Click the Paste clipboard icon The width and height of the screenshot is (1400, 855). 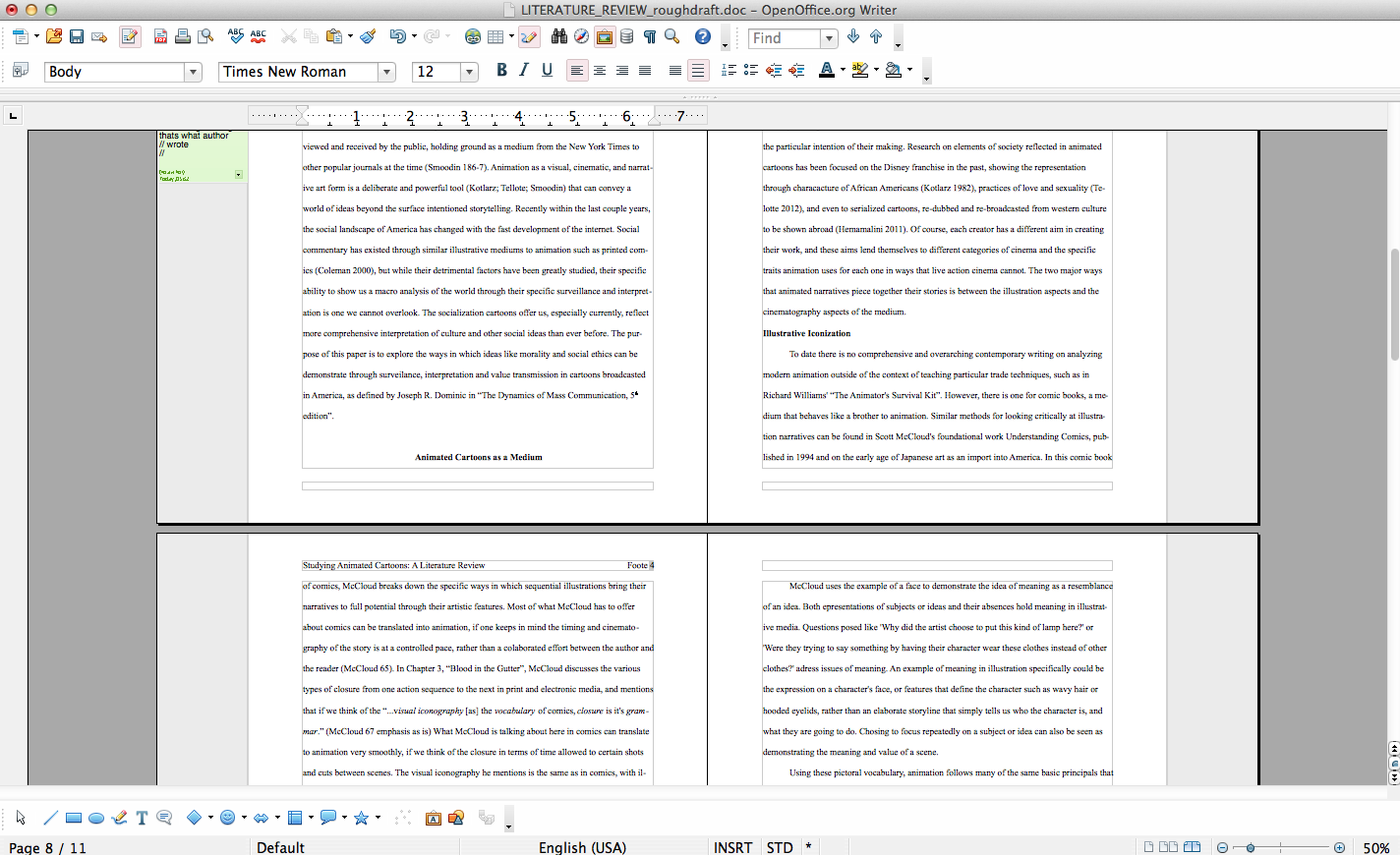[333, 36]
